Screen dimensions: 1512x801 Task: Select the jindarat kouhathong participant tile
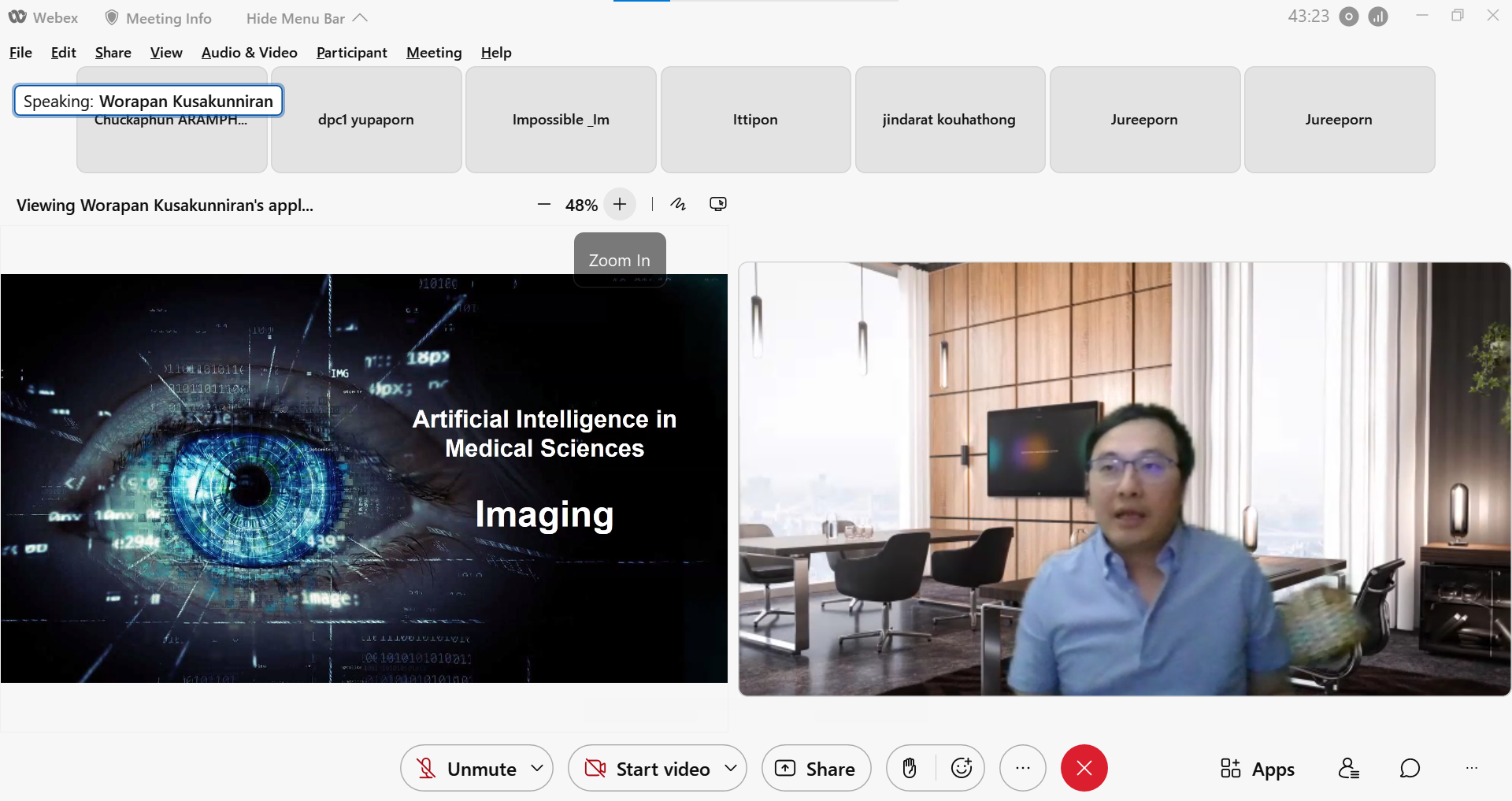[x=950, y=120]
